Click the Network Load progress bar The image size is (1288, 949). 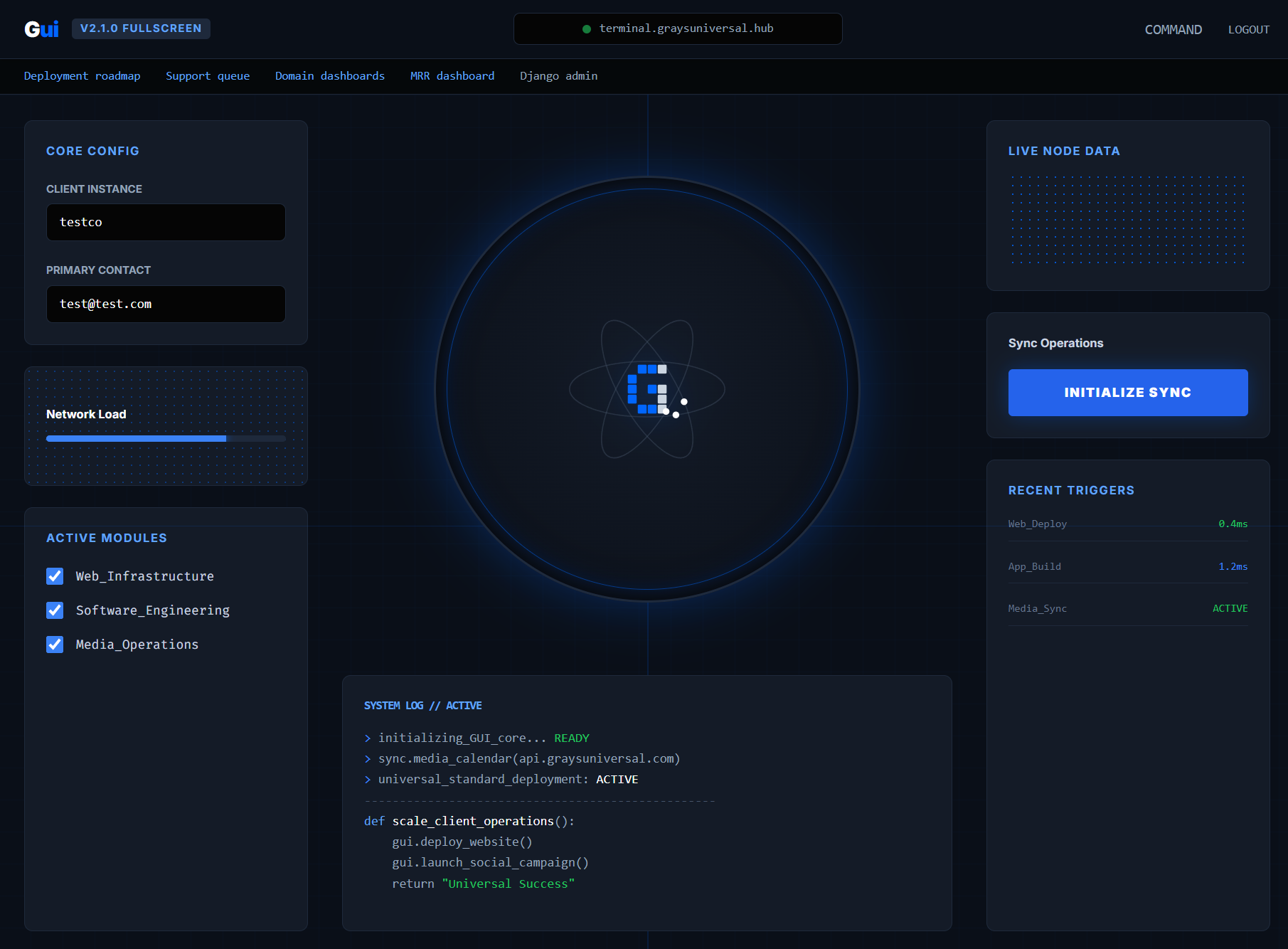(x=166, y=439)
